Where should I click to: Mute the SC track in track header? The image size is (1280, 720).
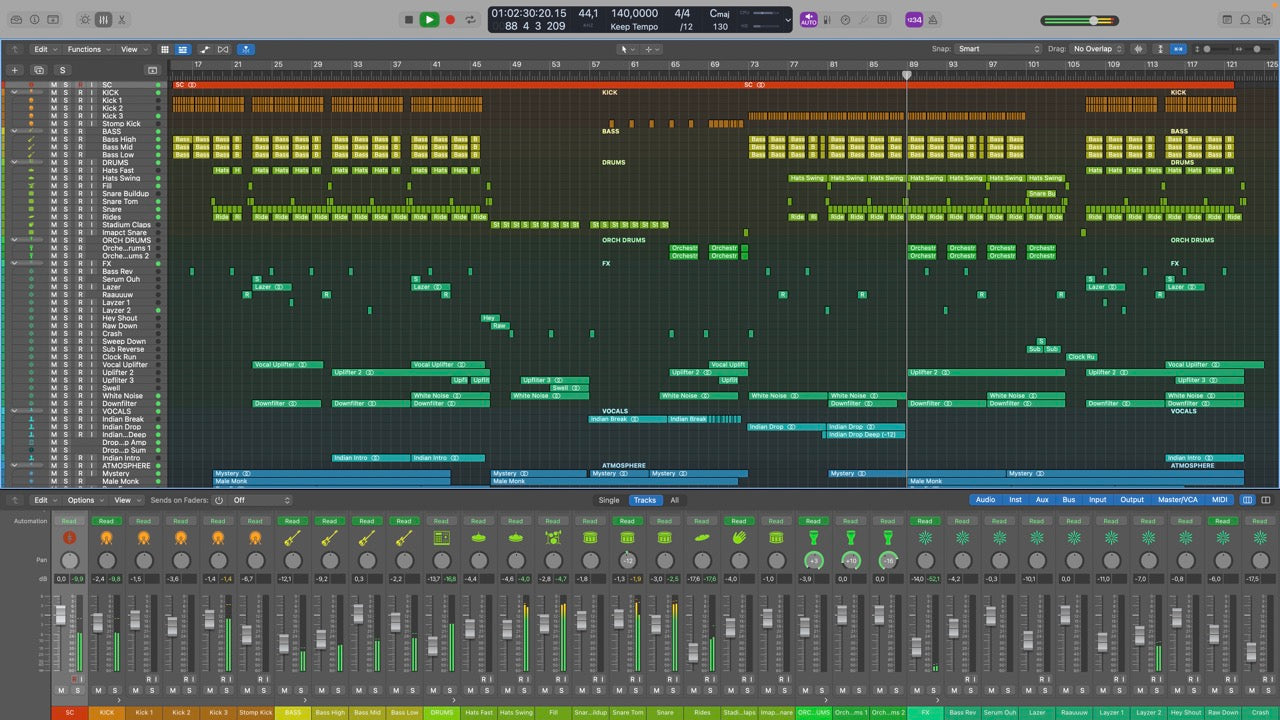[x=54, y=85]
